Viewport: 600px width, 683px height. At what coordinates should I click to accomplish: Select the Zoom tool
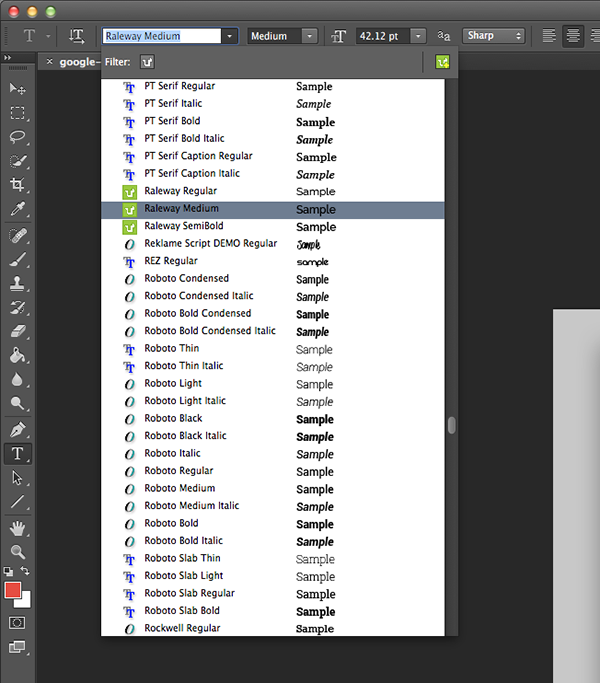point(17,552)
